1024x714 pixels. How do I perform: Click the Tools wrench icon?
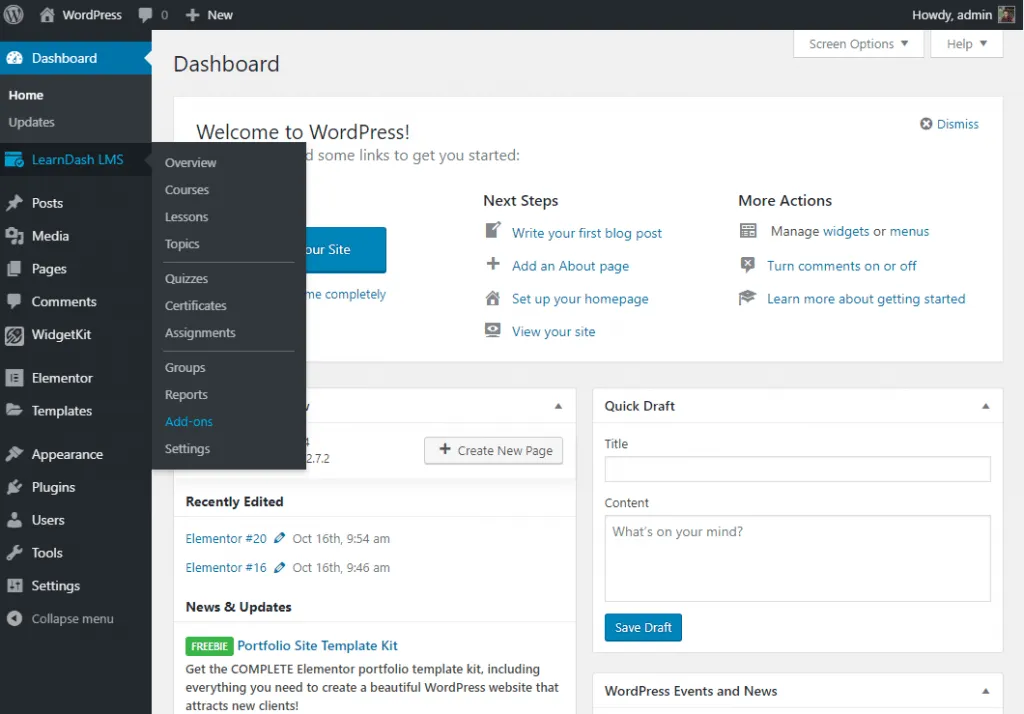(x=14, y=553)
